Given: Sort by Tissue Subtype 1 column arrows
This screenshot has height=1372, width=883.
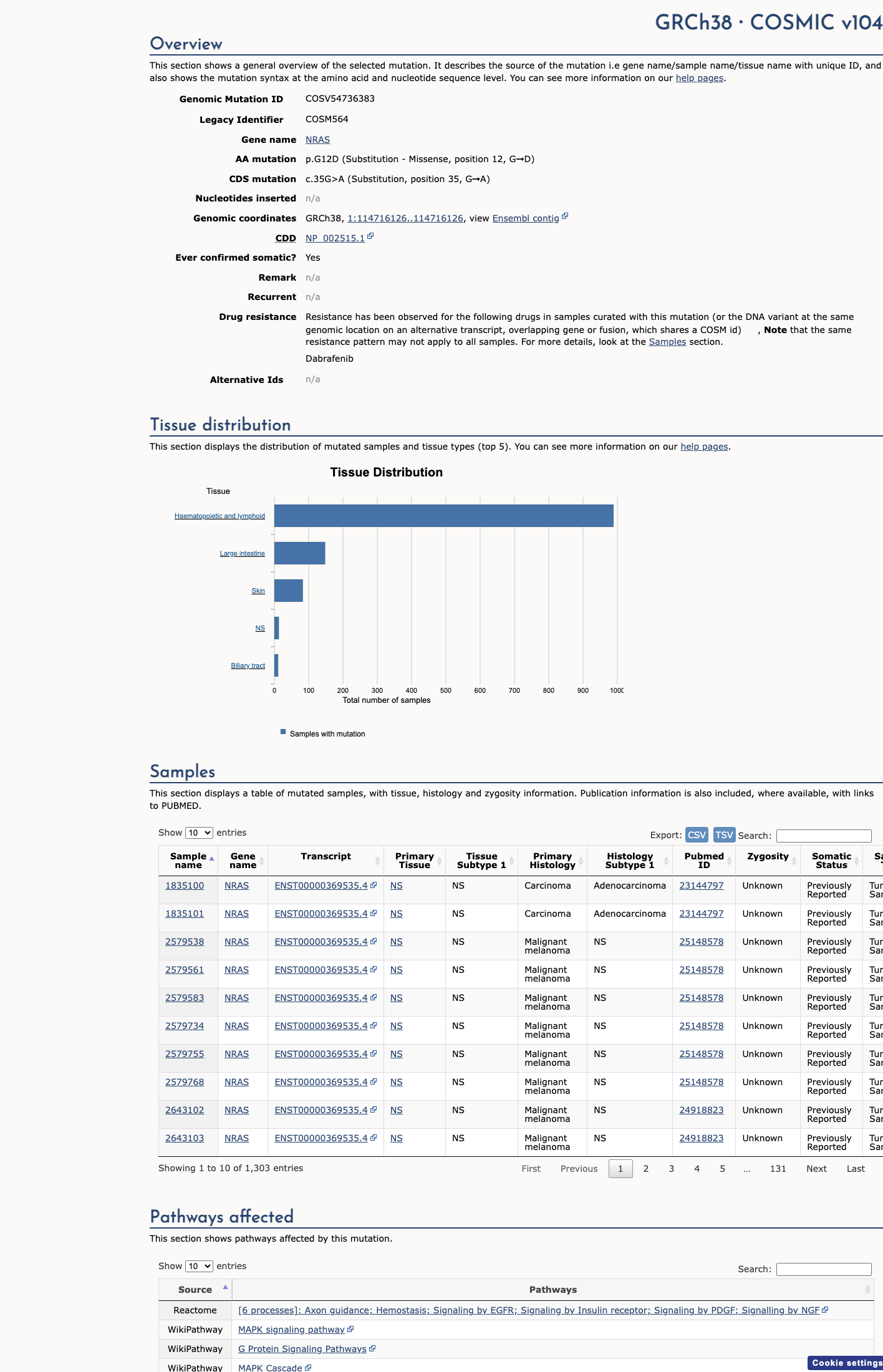Looking at the screenshot, I should coord(511,861).
